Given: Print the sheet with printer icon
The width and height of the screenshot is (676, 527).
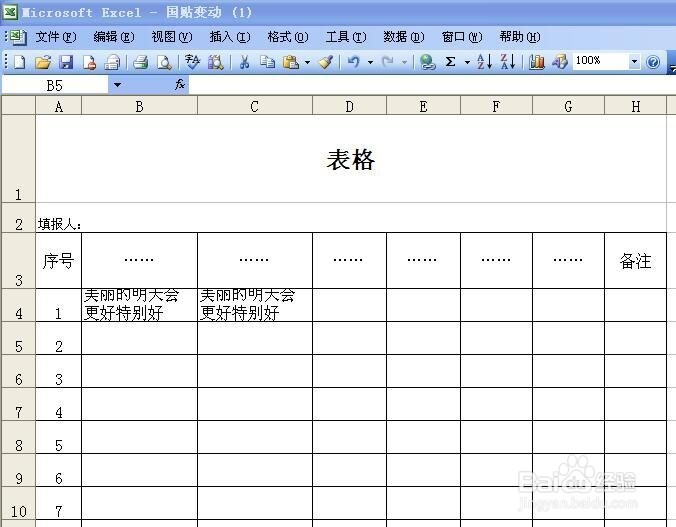Looking at the screenshot, I should click(x=141, y=62).
